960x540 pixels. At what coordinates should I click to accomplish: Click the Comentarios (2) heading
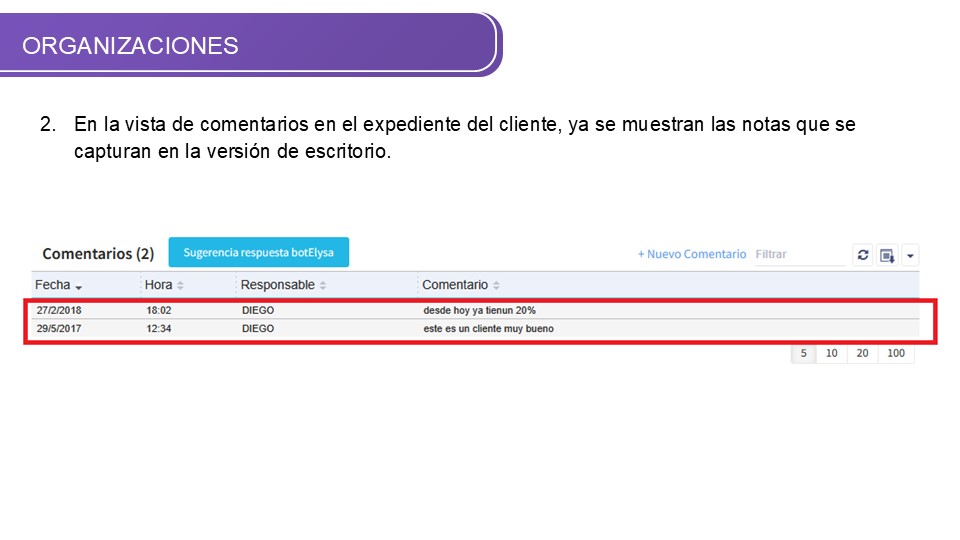pos(98,253)
